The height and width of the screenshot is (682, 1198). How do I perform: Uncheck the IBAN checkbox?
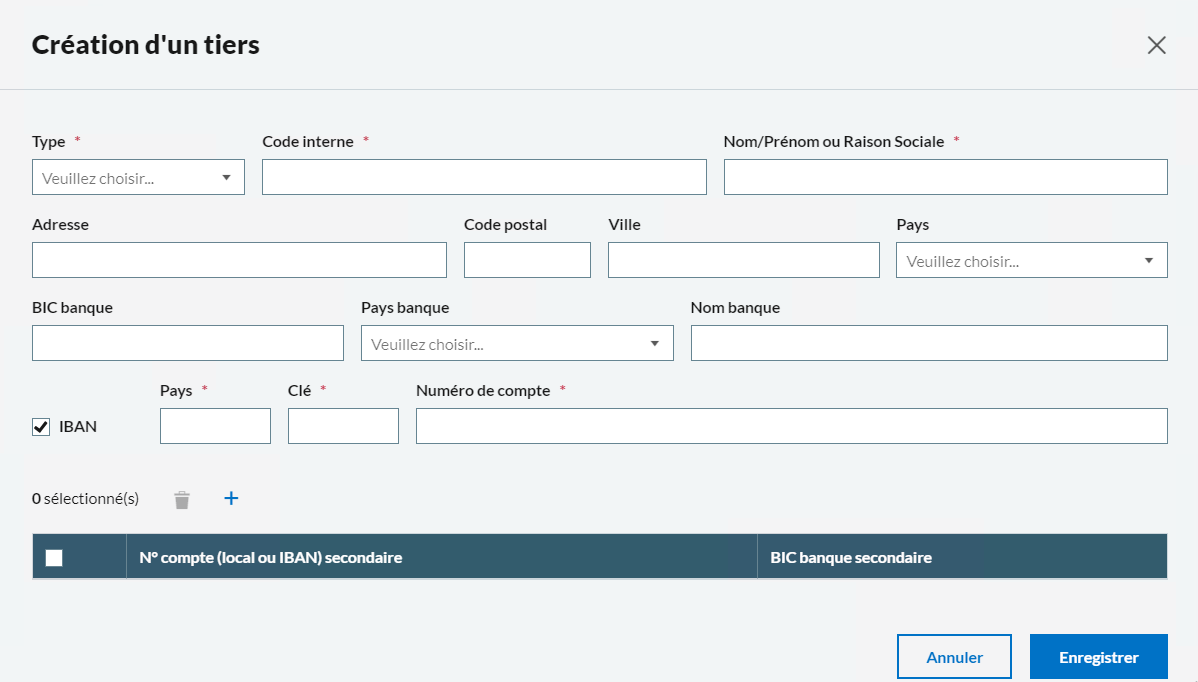point(41,427)
